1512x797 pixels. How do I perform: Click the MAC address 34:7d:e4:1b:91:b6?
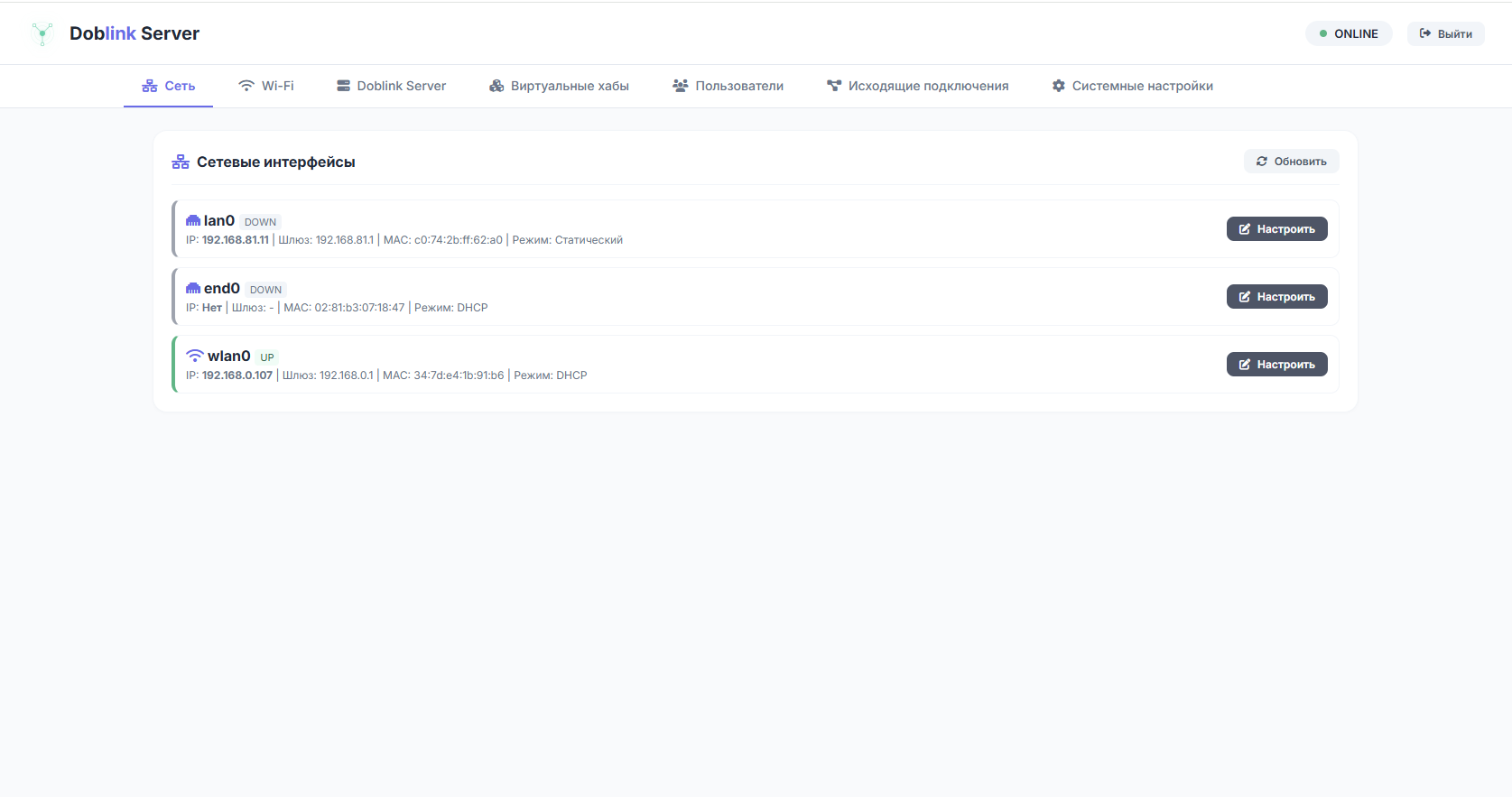459,375
